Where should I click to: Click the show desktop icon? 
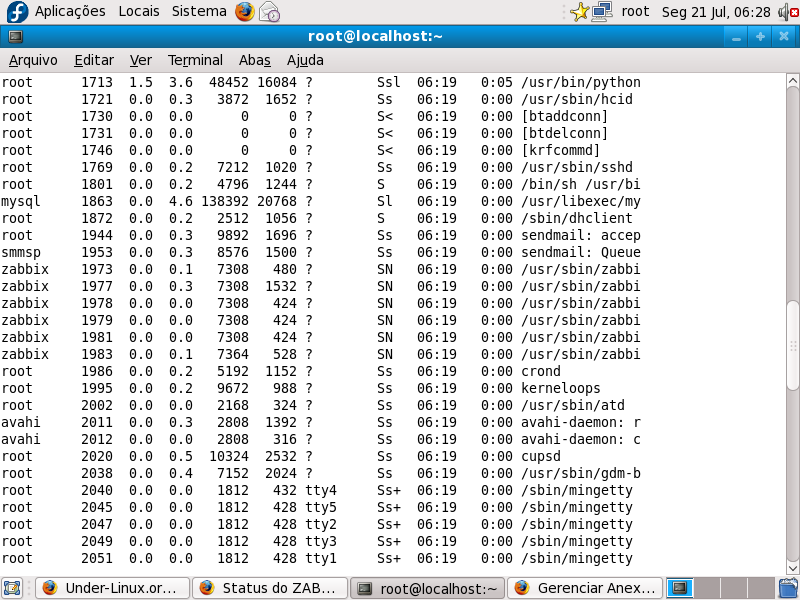(12, 588)
